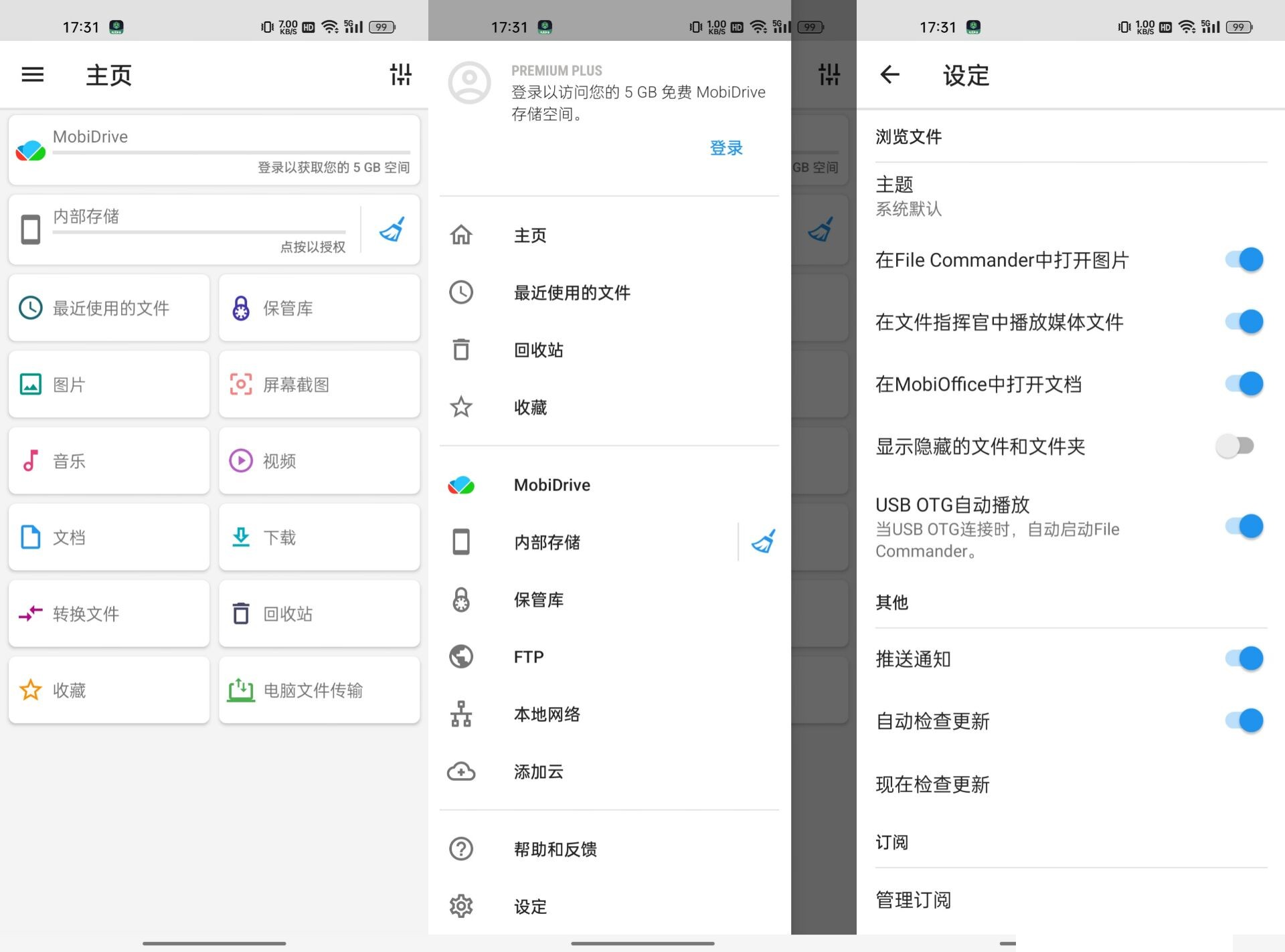Open the 屏幕截图 screenshots icon
The image size is (1285, 952).
[x=240, y=384]
